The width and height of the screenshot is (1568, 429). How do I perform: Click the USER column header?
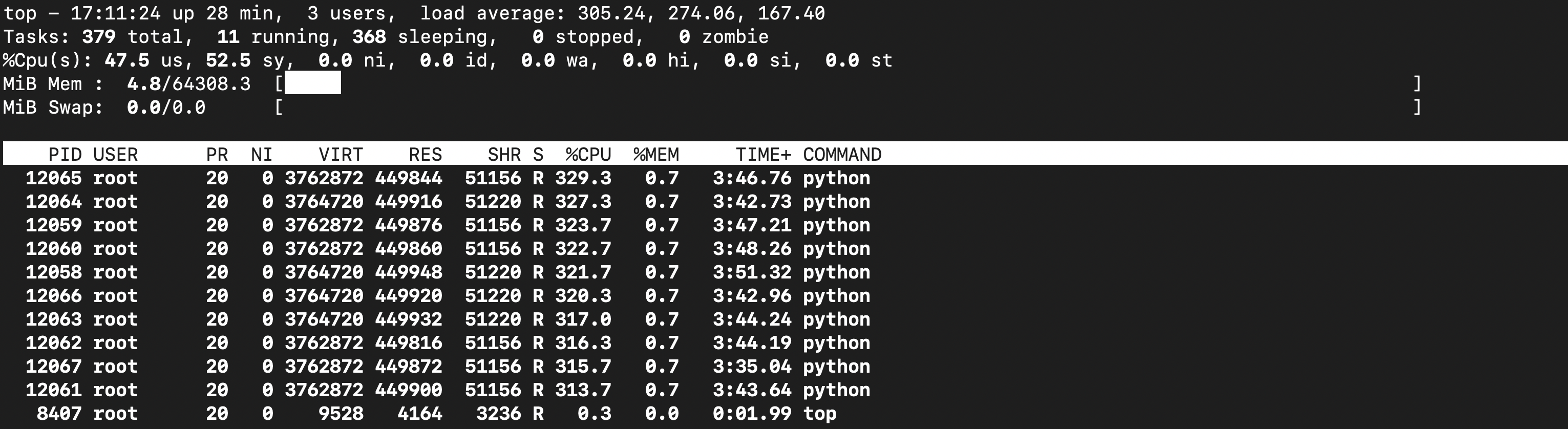115,155
